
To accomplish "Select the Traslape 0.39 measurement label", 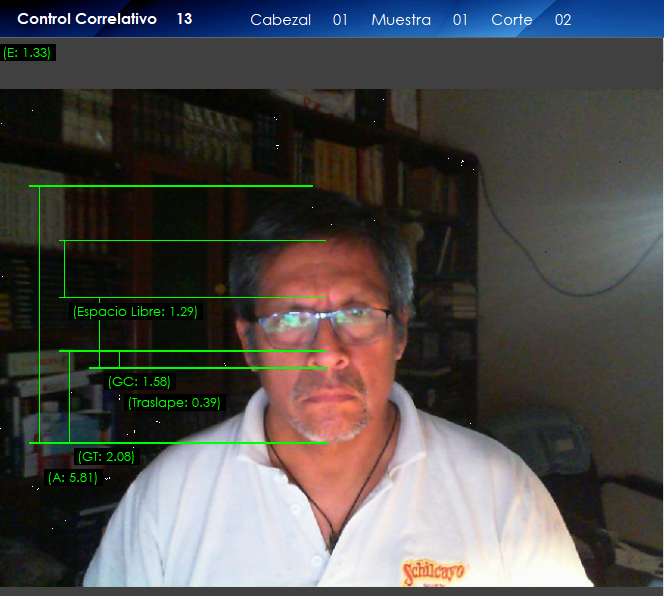I will [174, 403].
